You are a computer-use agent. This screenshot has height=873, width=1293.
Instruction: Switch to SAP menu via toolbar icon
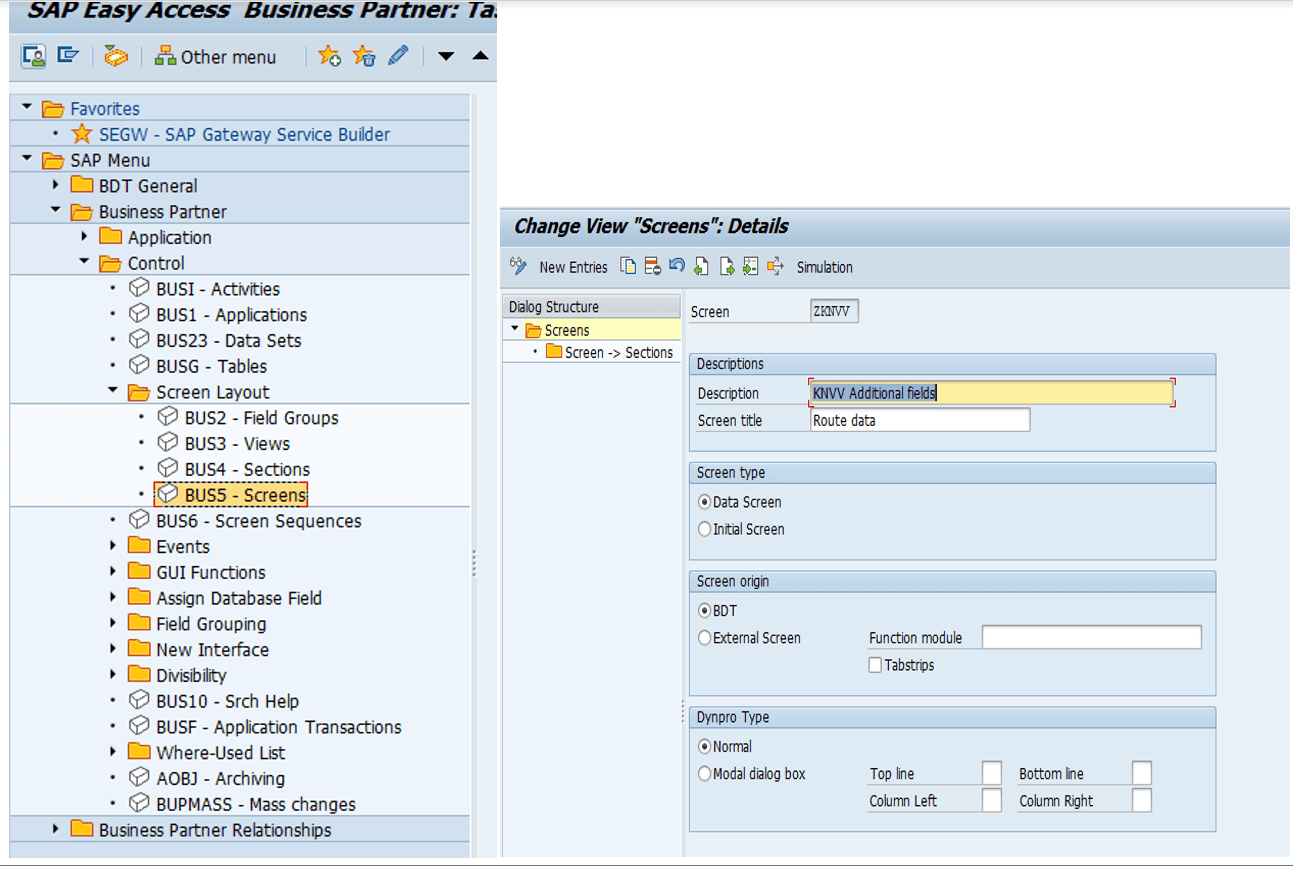point(68,56)
